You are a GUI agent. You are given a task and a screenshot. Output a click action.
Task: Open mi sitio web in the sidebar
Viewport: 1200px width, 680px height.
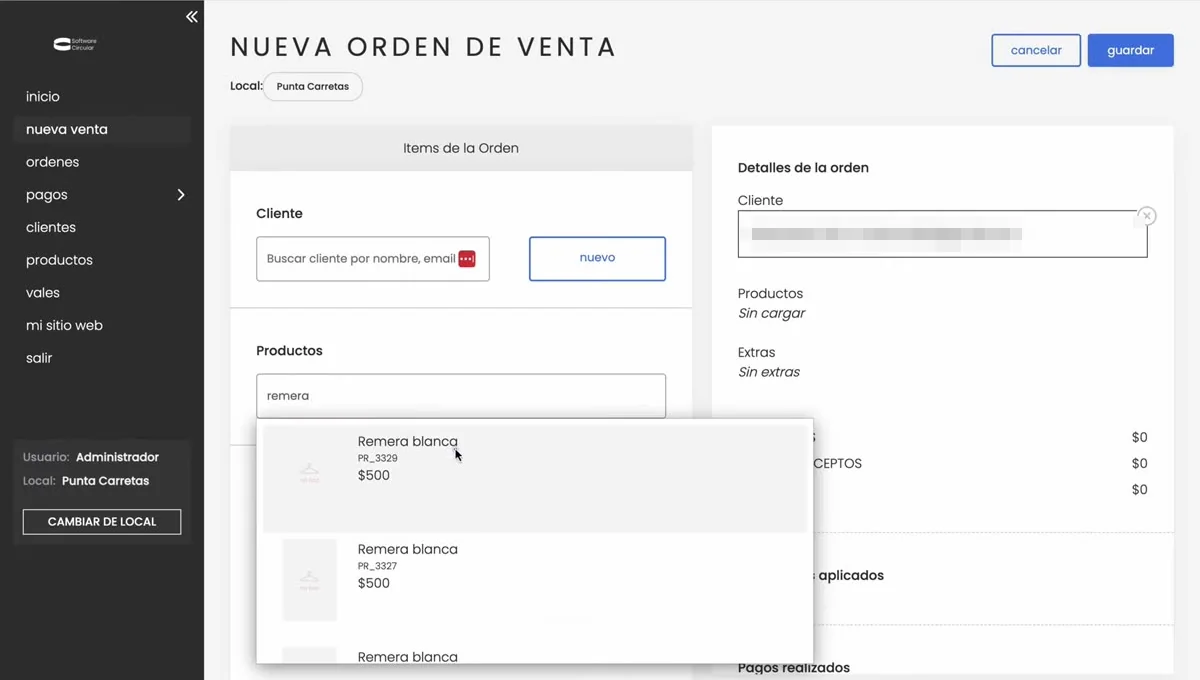click(64, 325)
